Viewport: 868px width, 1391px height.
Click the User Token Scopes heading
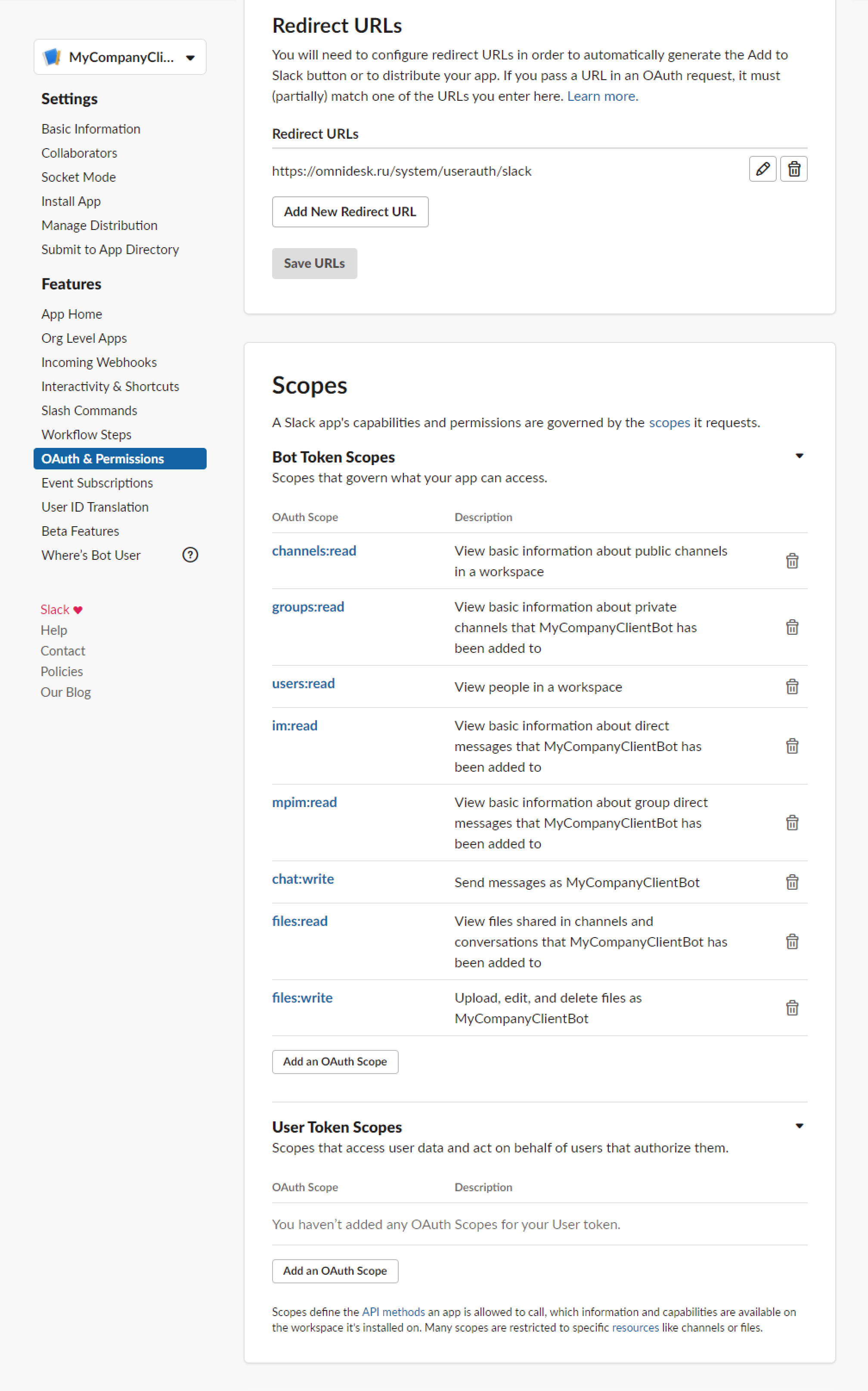(337, 1127)
